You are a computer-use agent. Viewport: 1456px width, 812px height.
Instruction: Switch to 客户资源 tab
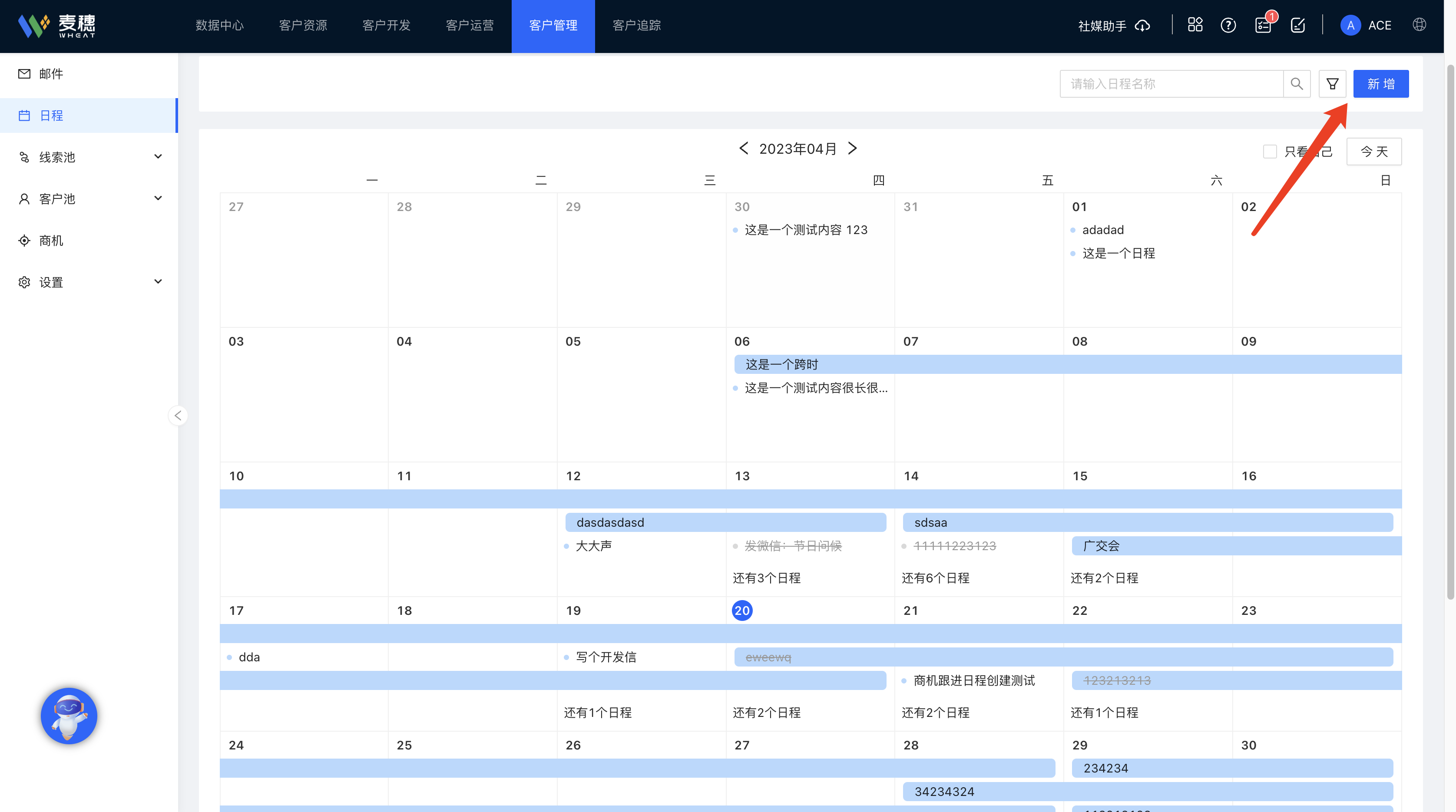click(x=303, y=26)
